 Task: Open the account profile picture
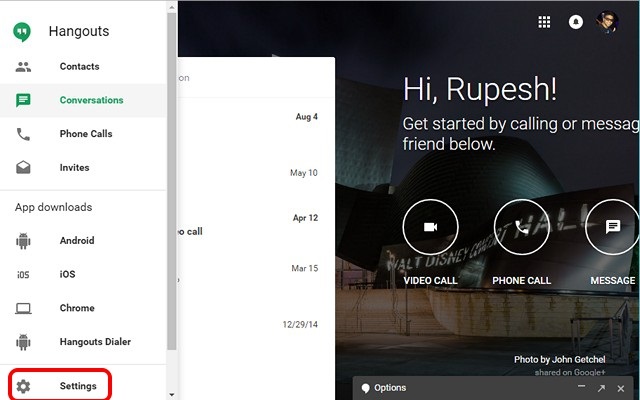tap(607, 22)
